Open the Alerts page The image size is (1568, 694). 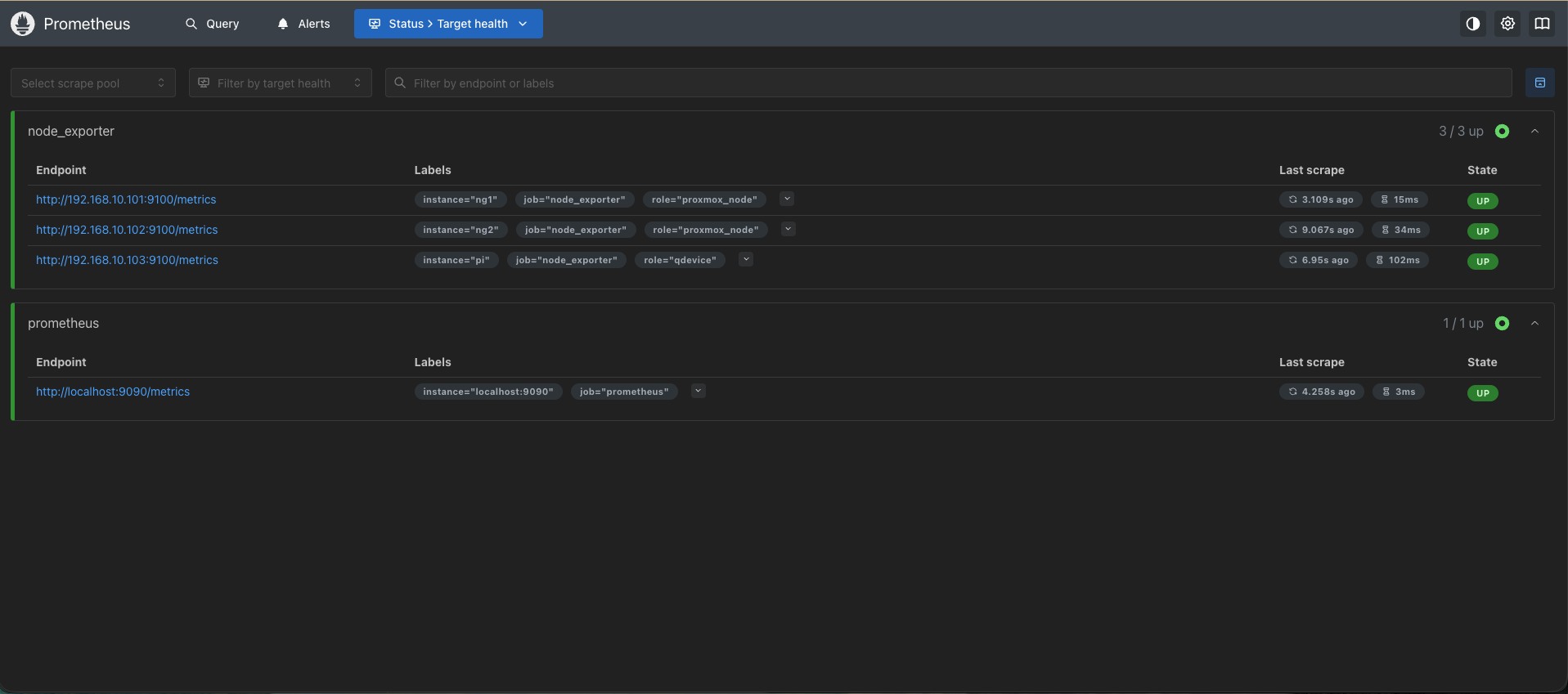304,24
